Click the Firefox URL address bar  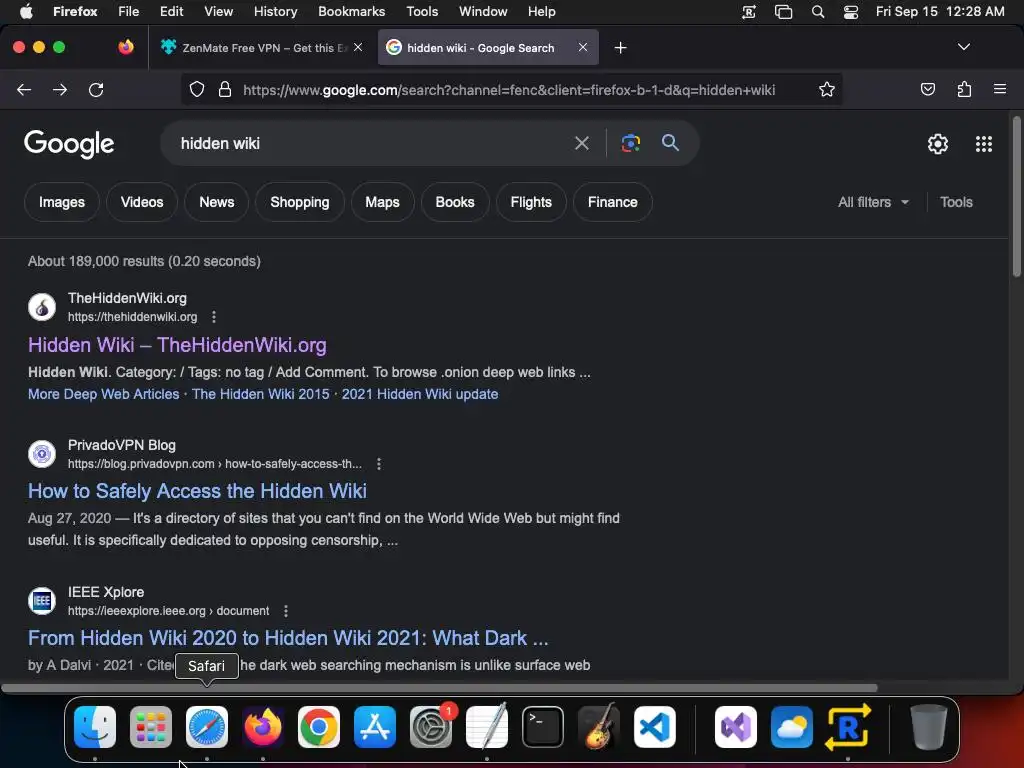point(509,89)
